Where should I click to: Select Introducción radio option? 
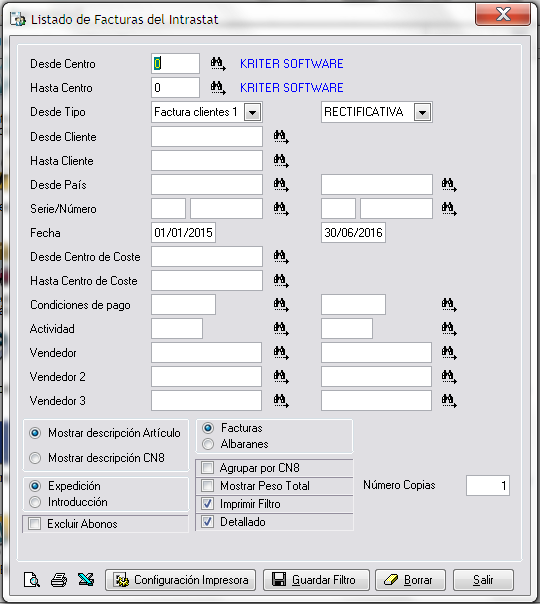pos(35,502)
